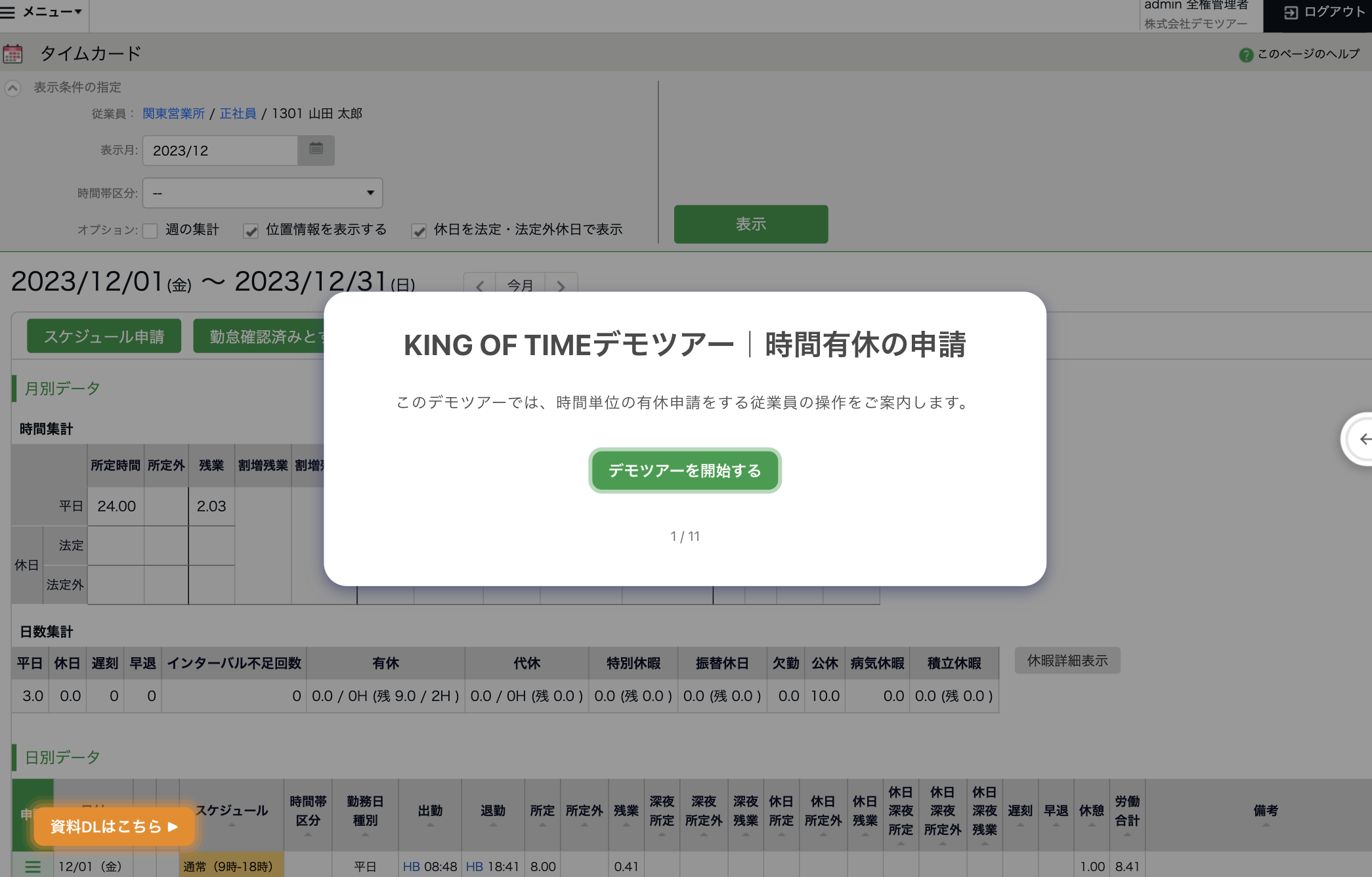1372x877 pixels.
Task: Toggle the 週の集計 checkbox
Action: (150, 230)
